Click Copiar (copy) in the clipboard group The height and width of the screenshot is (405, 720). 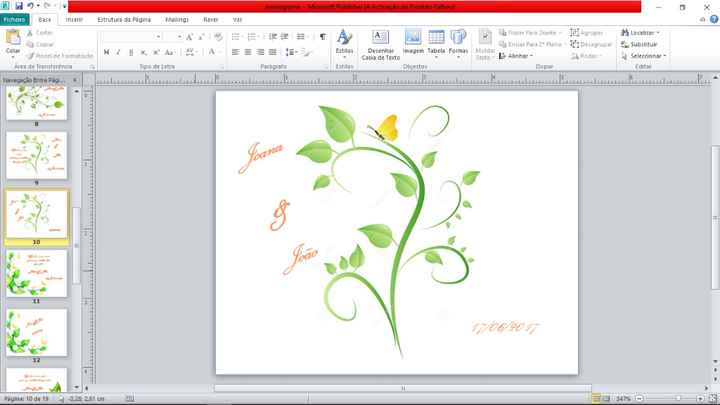point(40,44)
